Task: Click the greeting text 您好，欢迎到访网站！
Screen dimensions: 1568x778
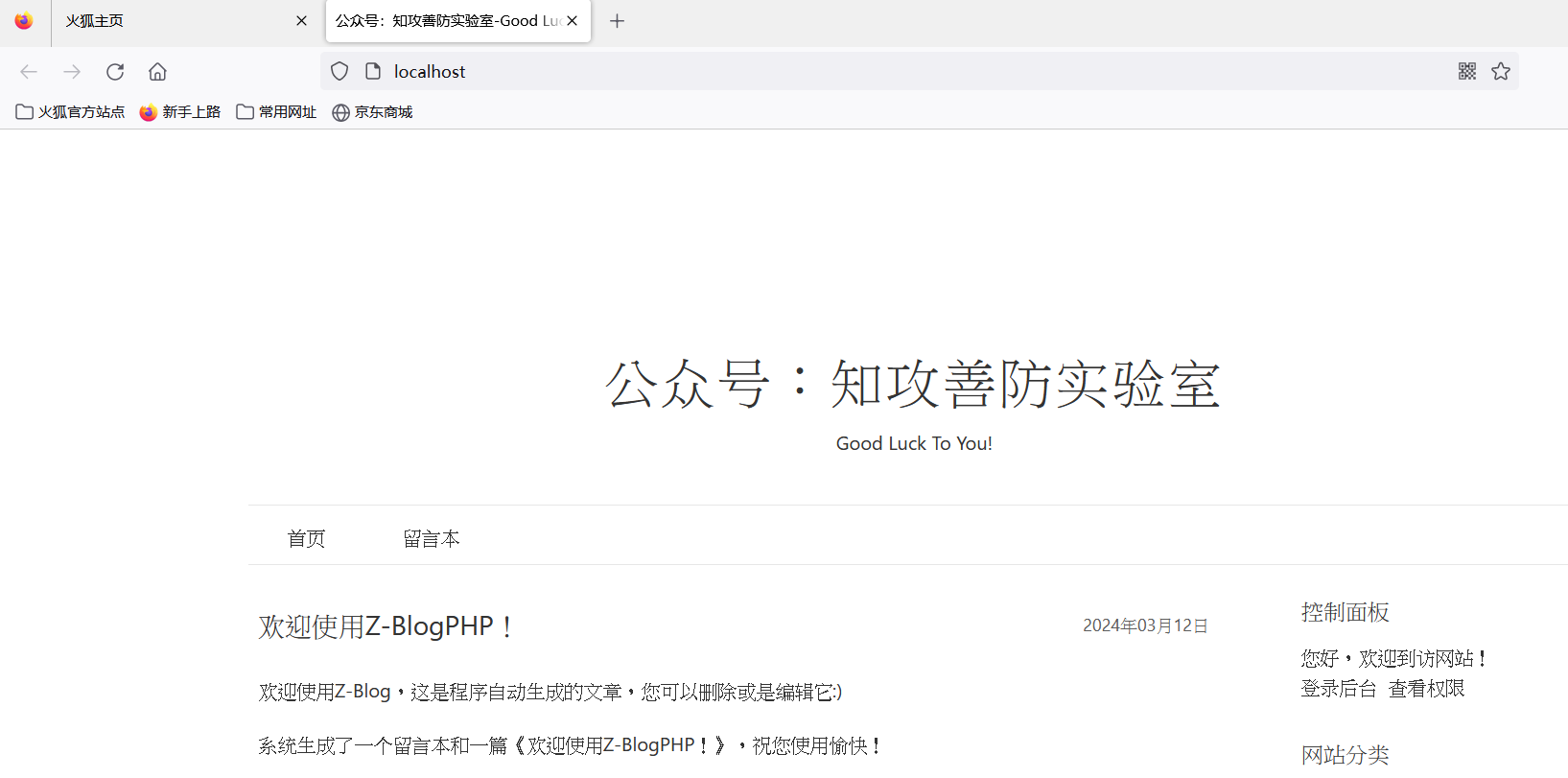Action: (x=1395, y=658)
